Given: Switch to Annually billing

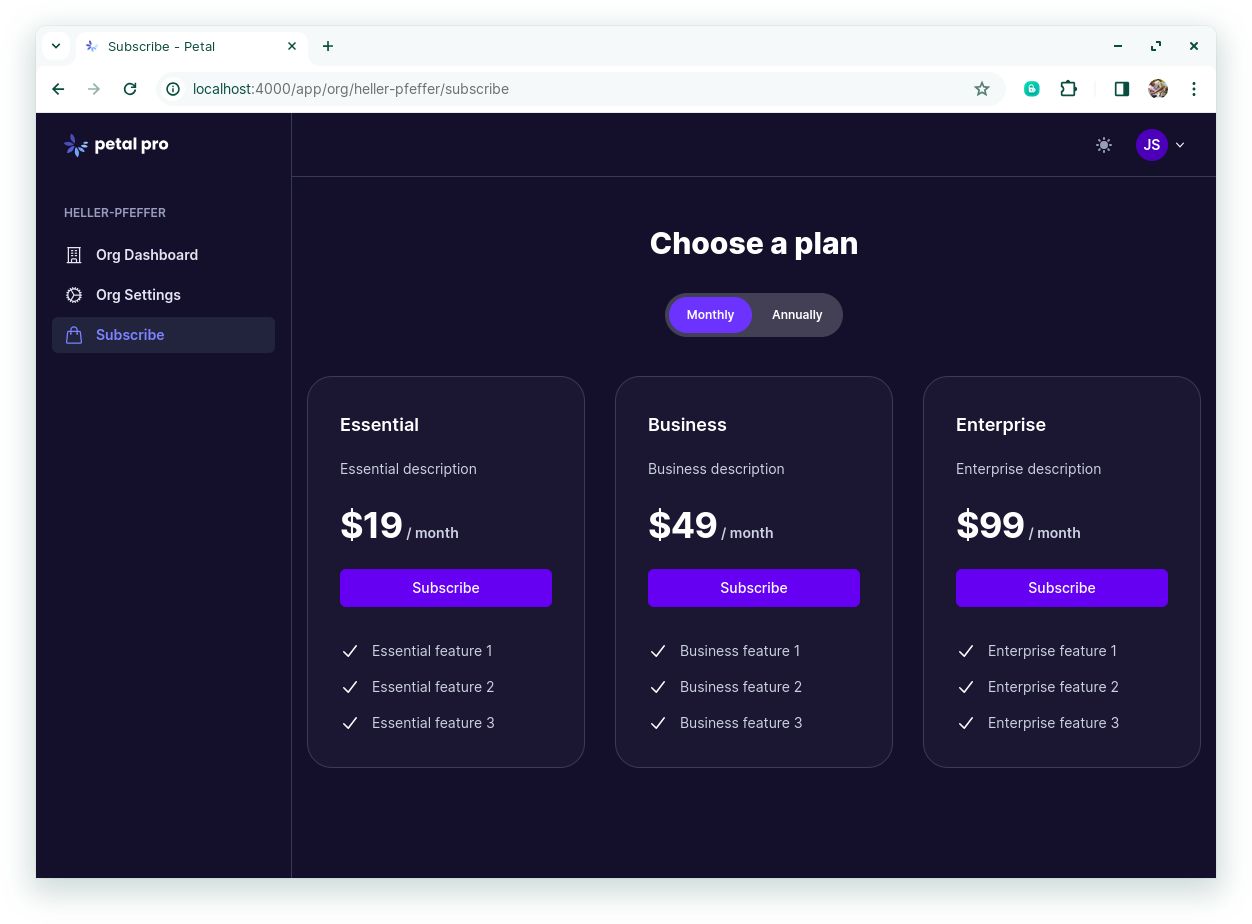Looking at the screenshot, I should pyautogui.click(x=797, y=315).
